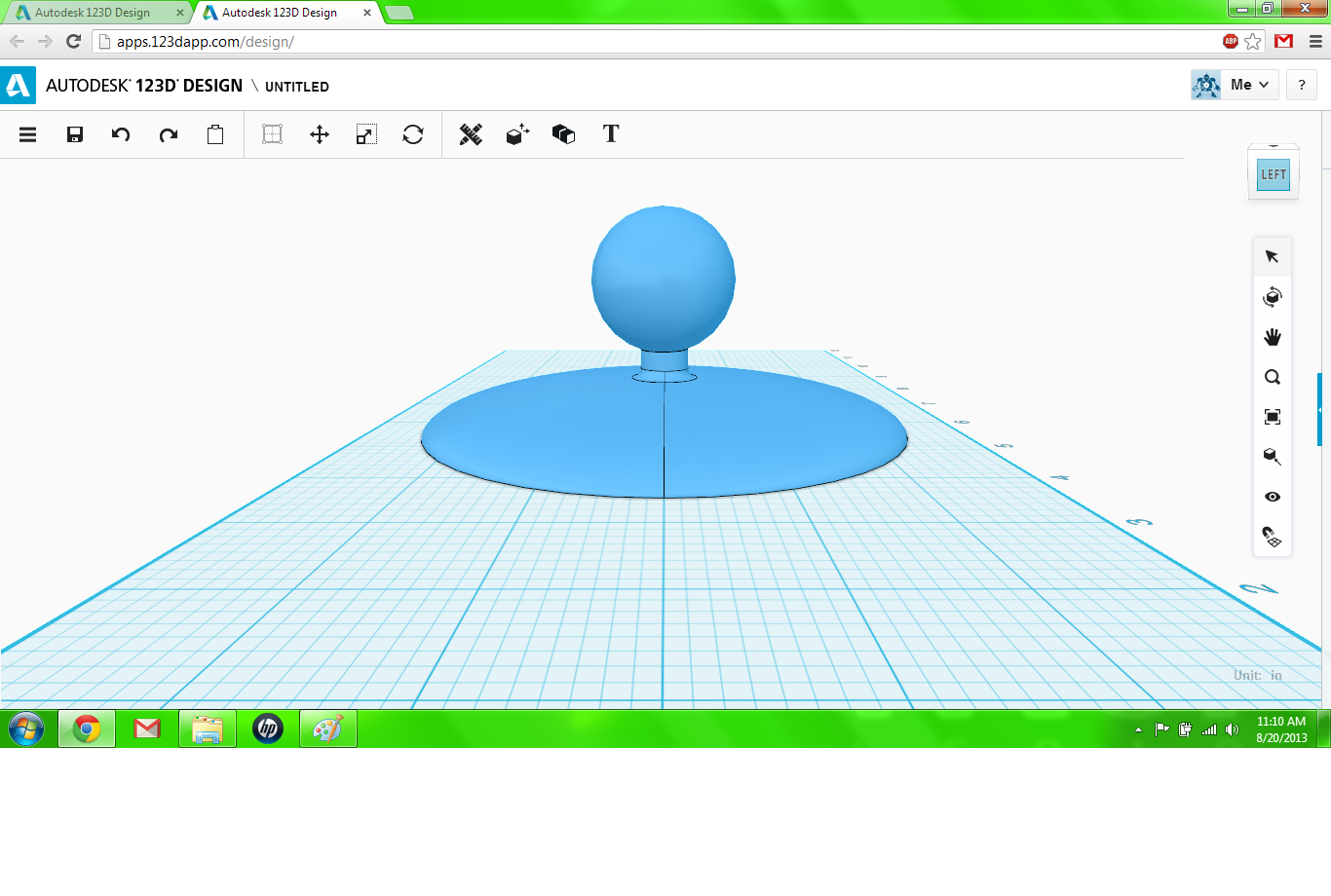
Task: Click the circular arrows refresh tool
Action: (x=413, y=134)
